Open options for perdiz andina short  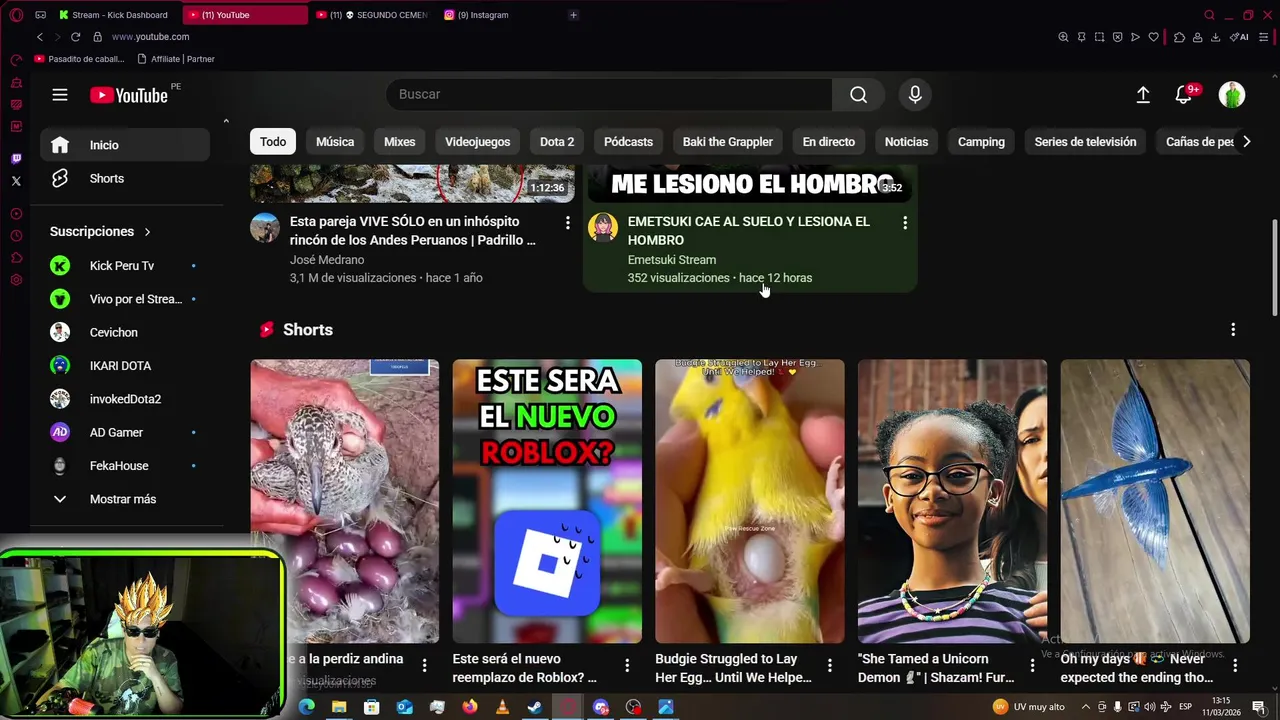(424, 665)
